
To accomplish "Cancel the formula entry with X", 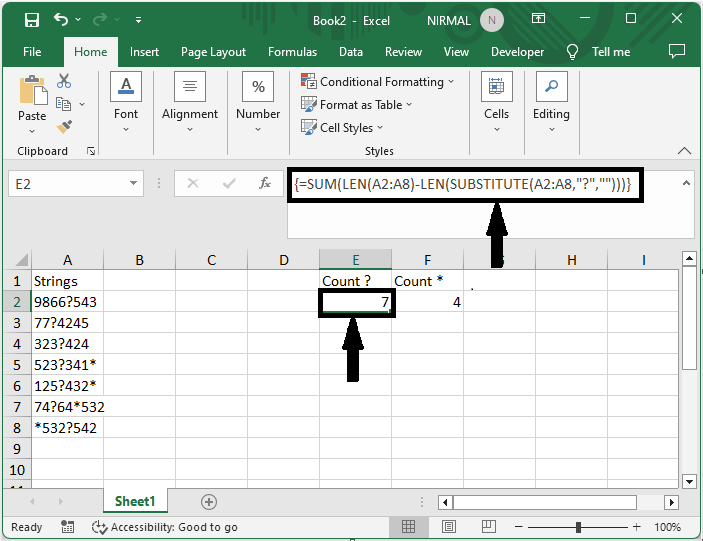I will (193, 183).
